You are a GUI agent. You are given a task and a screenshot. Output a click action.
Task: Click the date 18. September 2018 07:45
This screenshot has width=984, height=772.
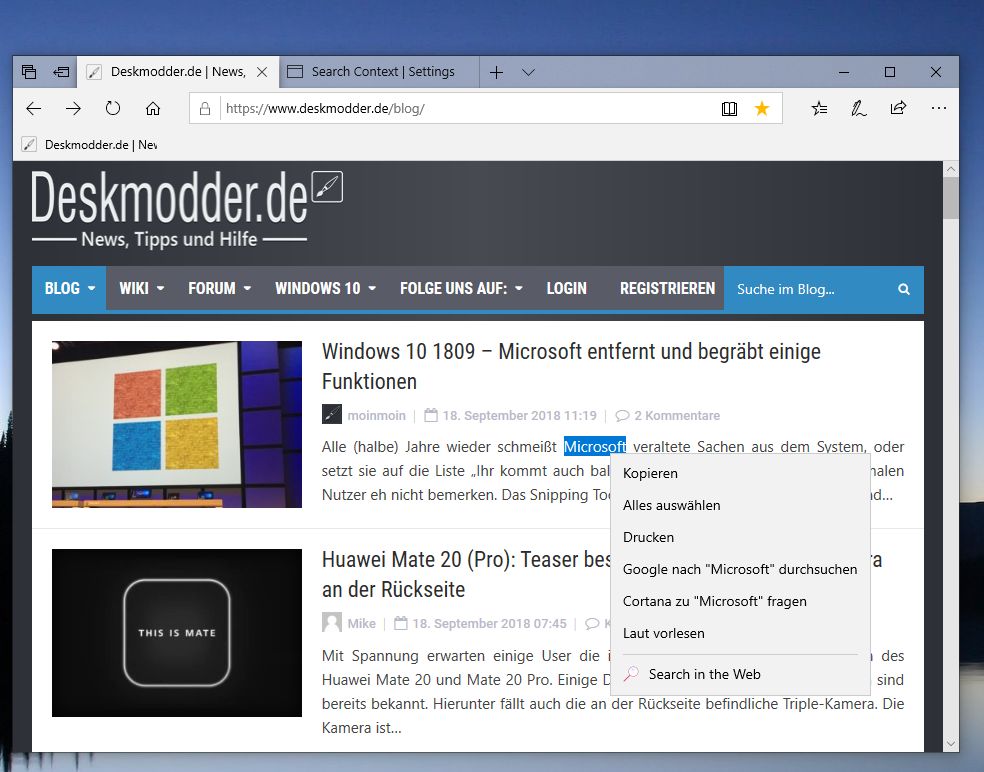point(489,623)
